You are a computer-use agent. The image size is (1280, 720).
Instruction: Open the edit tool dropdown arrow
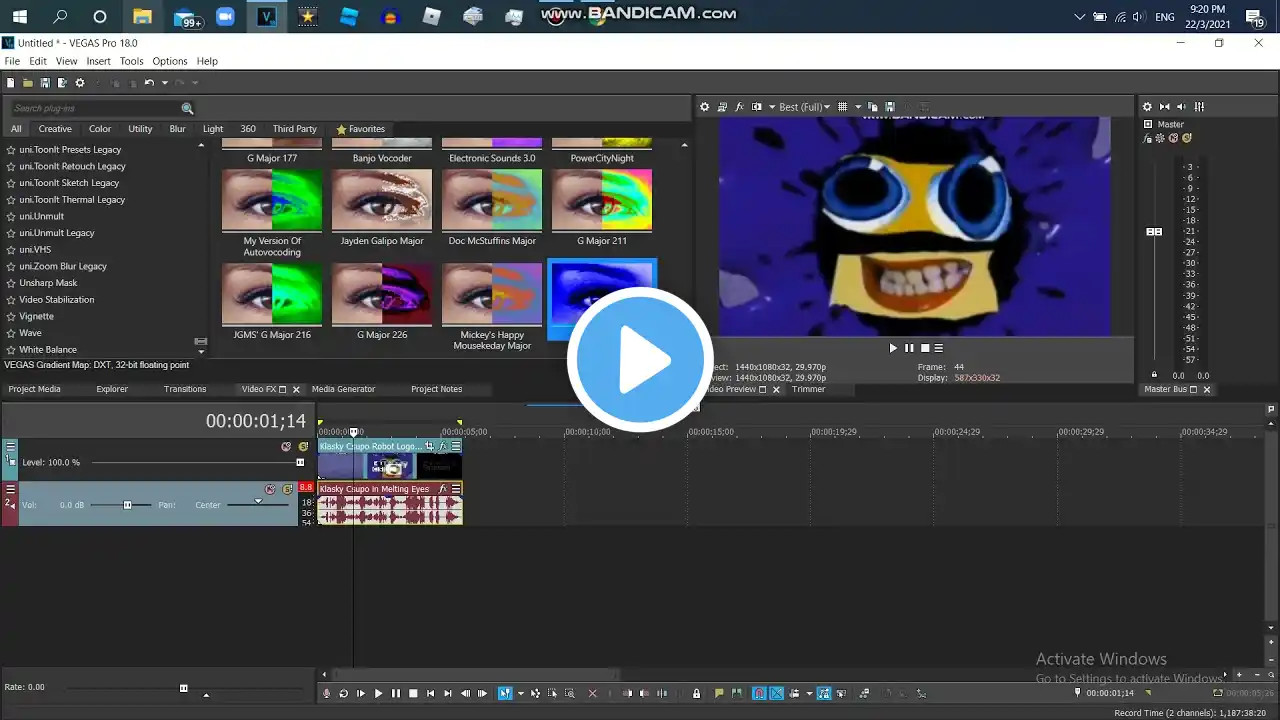pos(520,693)
